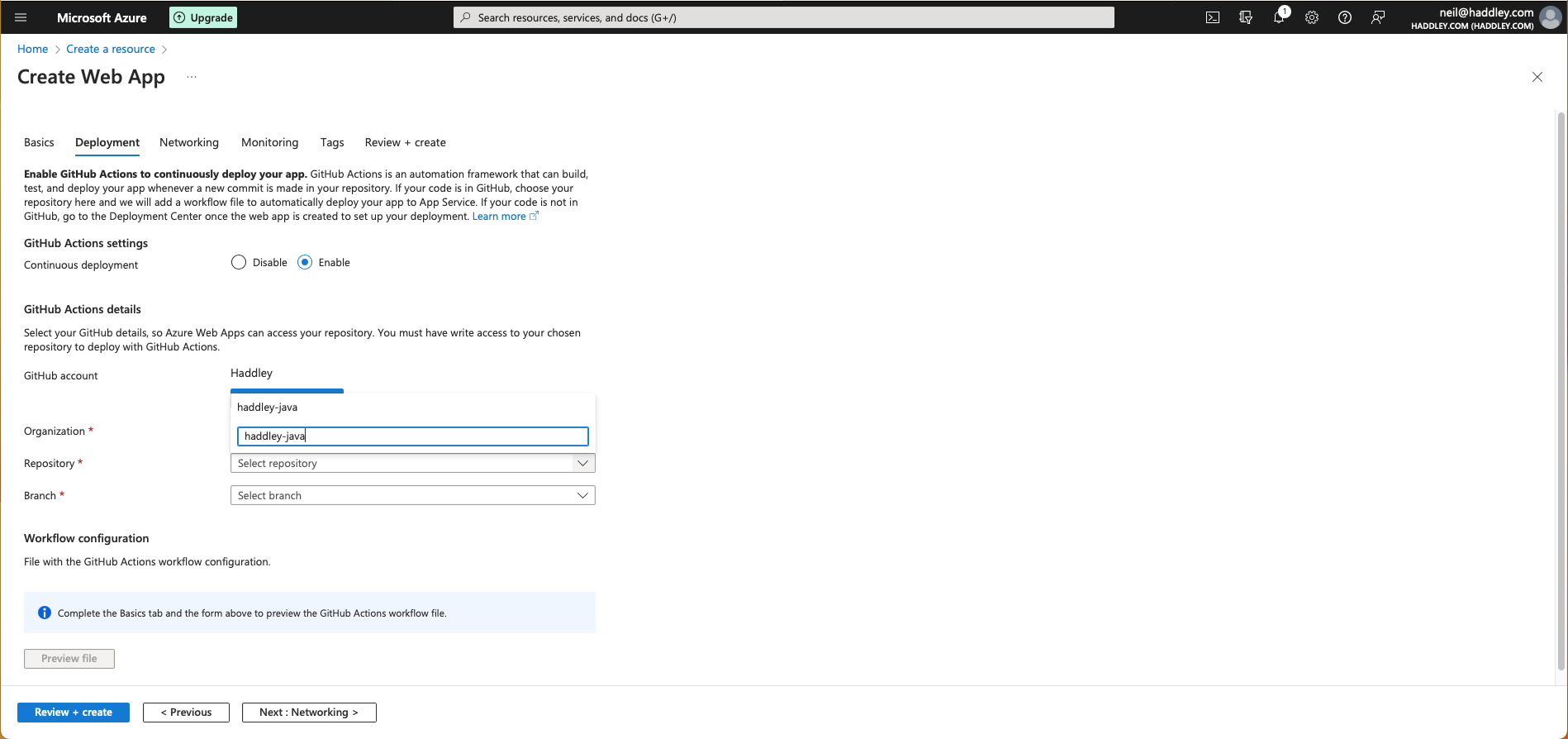Viewport: 1568px width, 739px height.
Task: Click the page vertical scrollbar
Action: tap(1561, 392)
